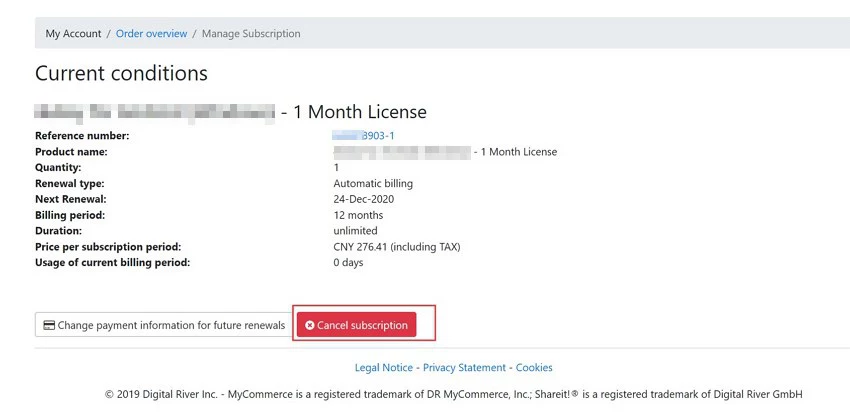Open the reference number link ending 3903-1

point(370,136)
